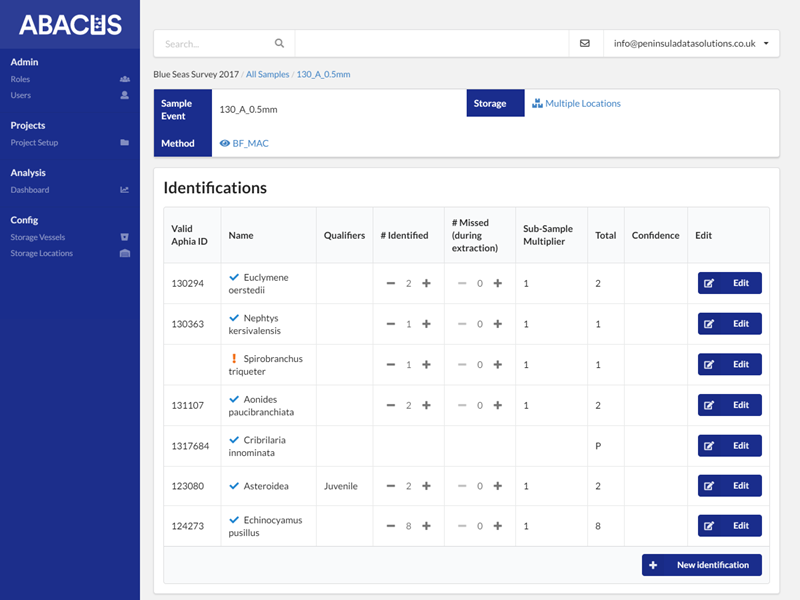Open Dashboard in the sidebar
Image resolution: width=800 pixels, height=600 pixels.
[30, 190]
